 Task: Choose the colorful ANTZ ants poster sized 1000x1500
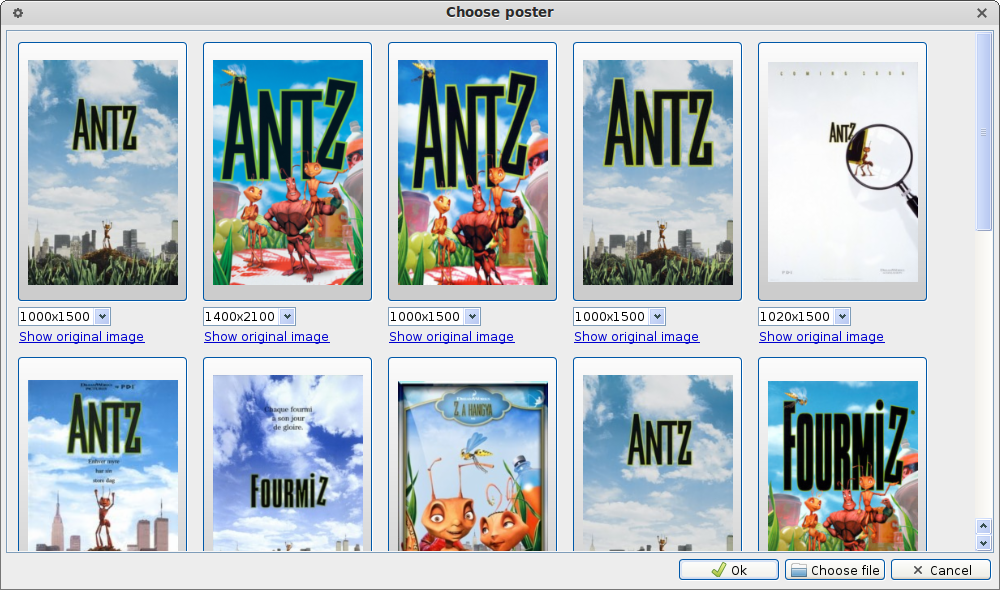pyautogui.click(x=473, y=172)
